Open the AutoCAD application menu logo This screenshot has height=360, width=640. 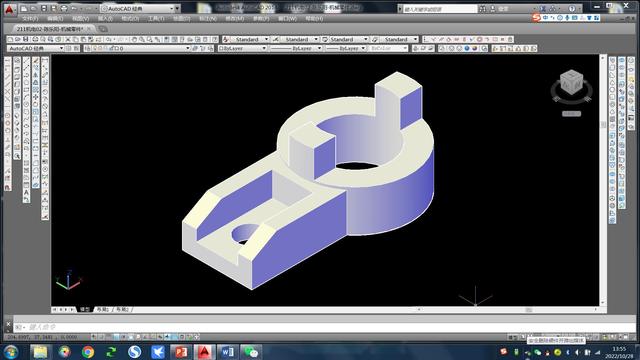9,9
